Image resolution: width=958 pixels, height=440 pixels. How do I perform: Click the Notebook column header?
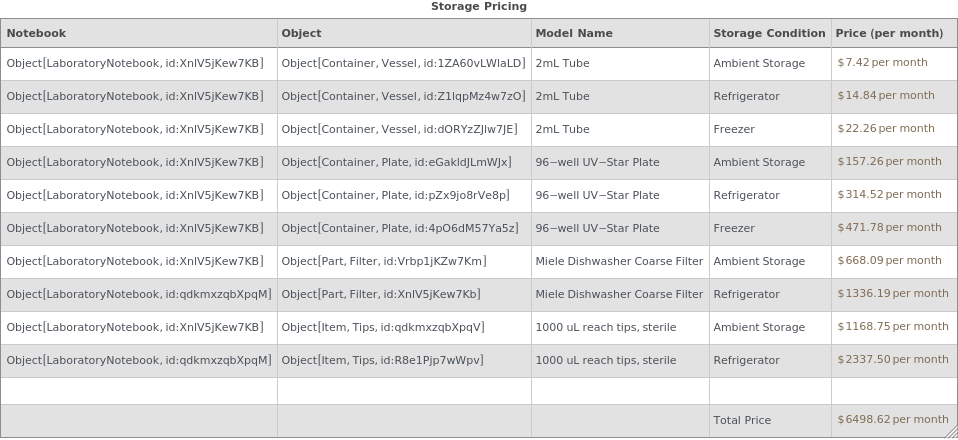pyautogui.click(x=36, y=33)
